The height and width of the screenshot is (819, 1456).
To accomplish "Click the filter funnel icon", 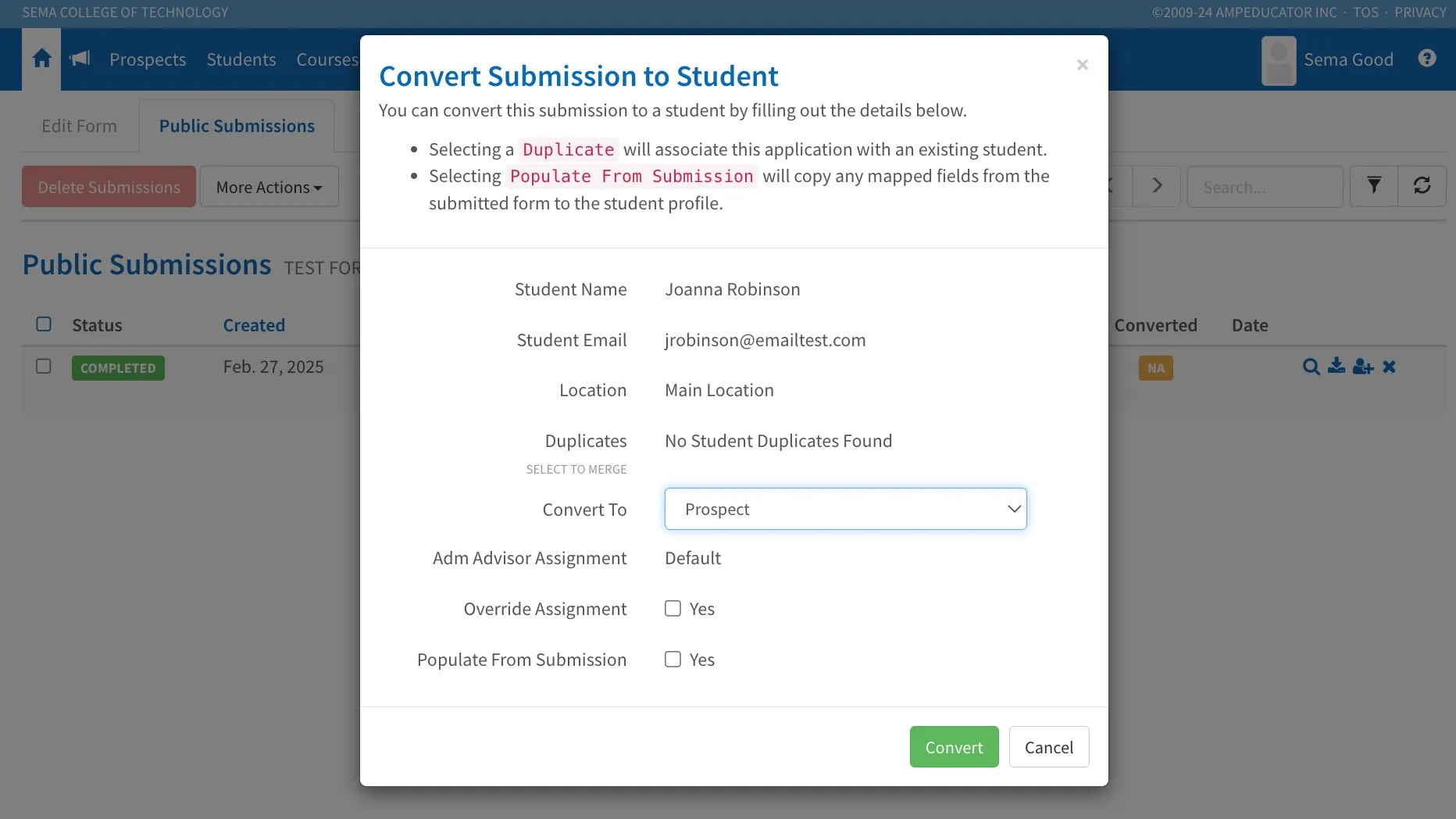I will (x=1374, y=186).
